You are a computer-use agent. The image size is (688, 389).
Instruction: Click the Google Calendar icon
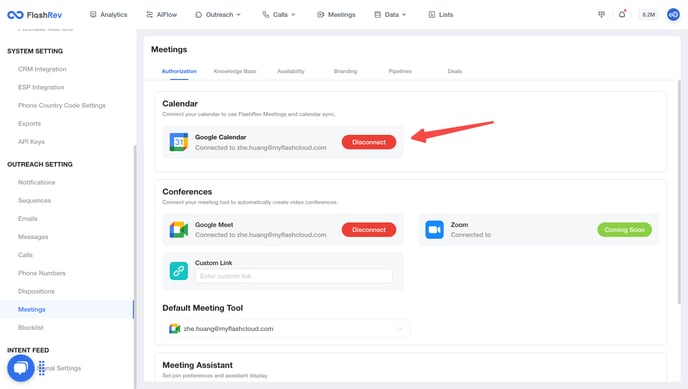pyautogui.click(x=179, y=142)
